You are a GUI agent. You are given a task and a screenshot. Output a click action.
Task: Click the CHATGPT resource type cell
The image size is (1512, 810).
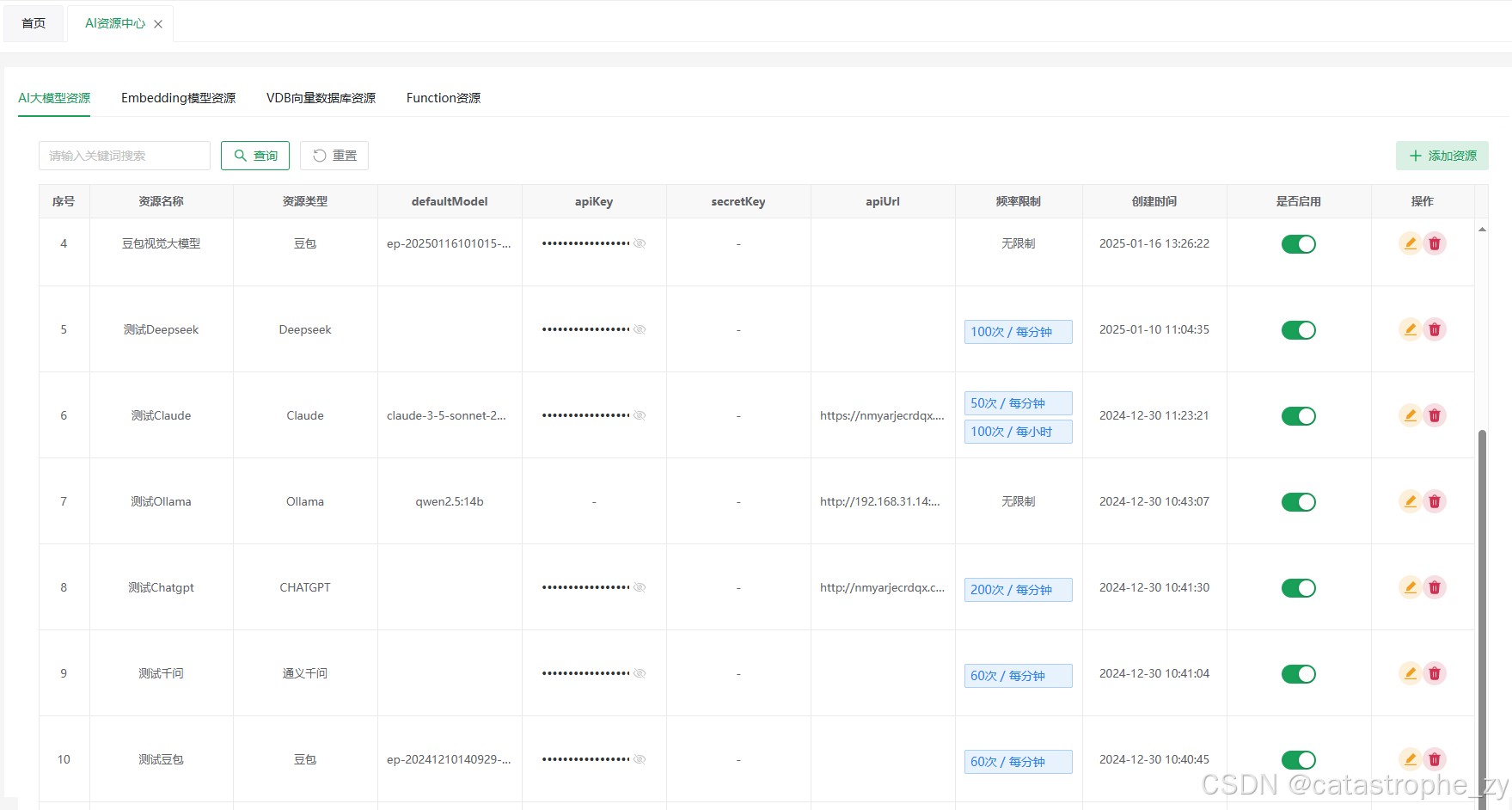pyautogui.click(x=305, y=587)
